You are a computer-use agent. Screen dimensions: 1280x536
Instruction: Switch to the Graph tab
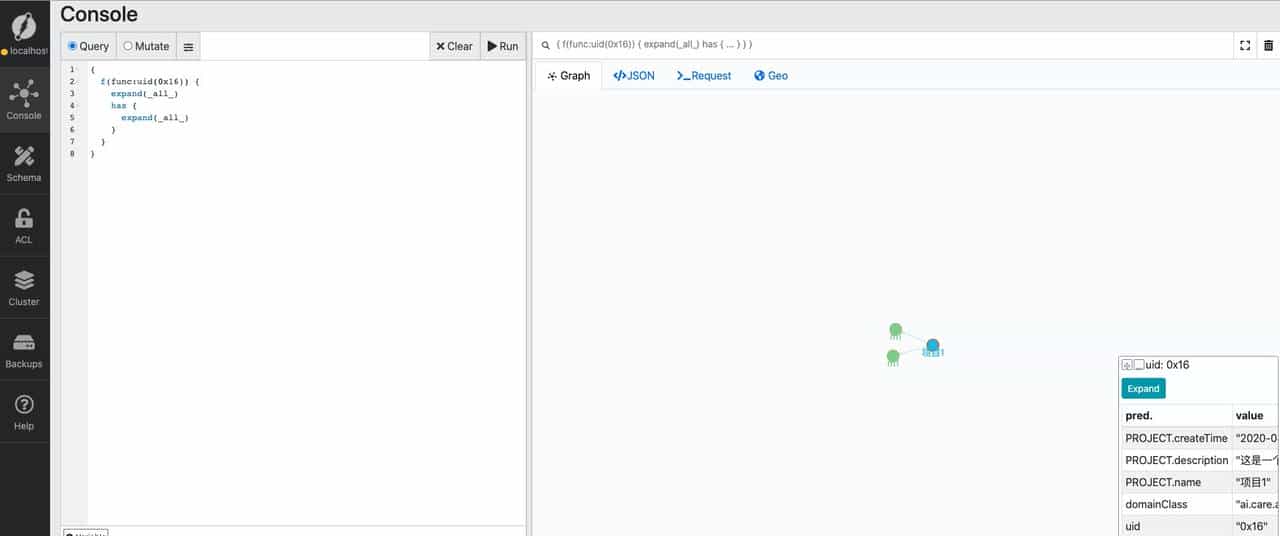(569, 75)
